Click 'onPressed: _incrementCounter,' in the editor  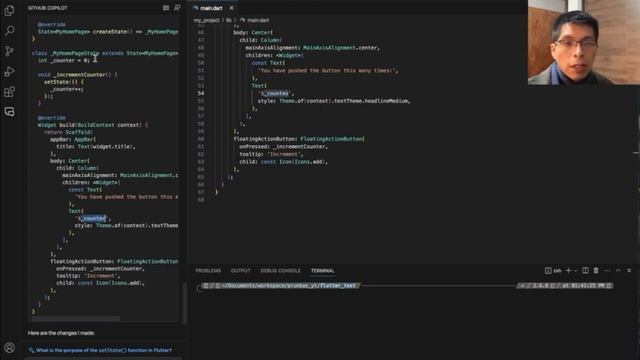coord(283,147)
